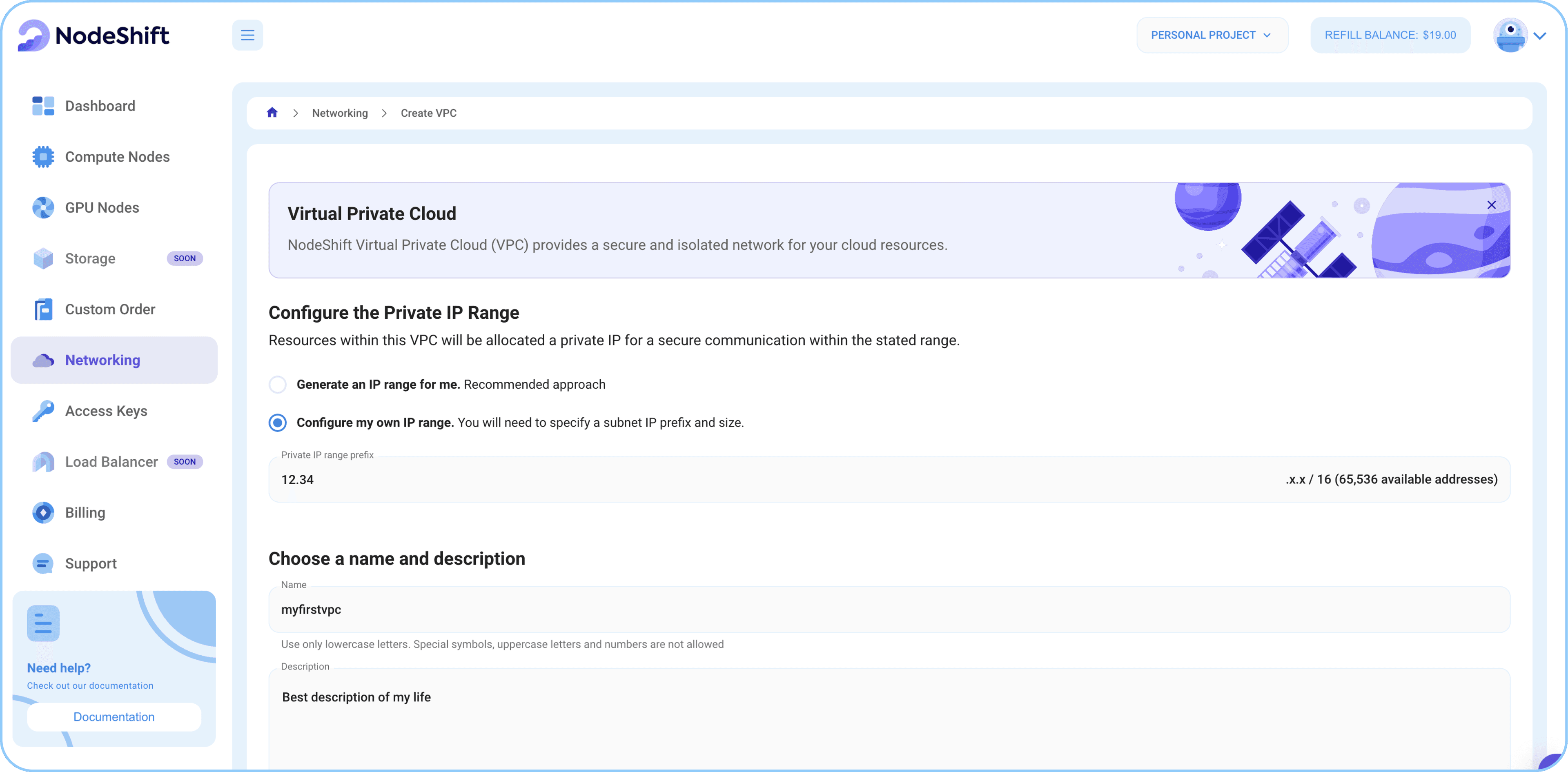Click Networking breadcrumb link

click(340, 113)
